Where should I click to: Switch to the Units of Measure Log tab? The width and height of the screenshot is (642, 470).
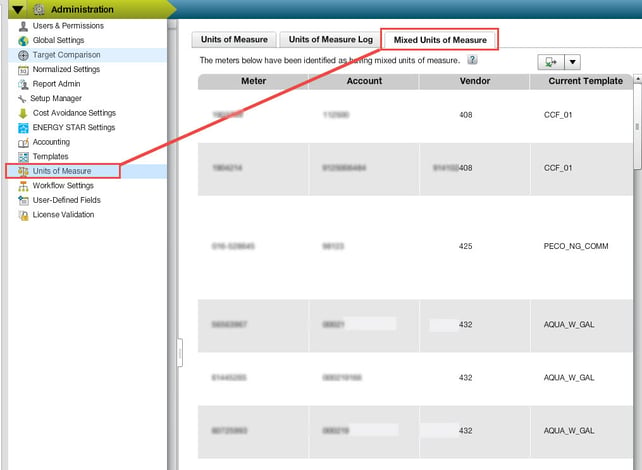(330, 40)
